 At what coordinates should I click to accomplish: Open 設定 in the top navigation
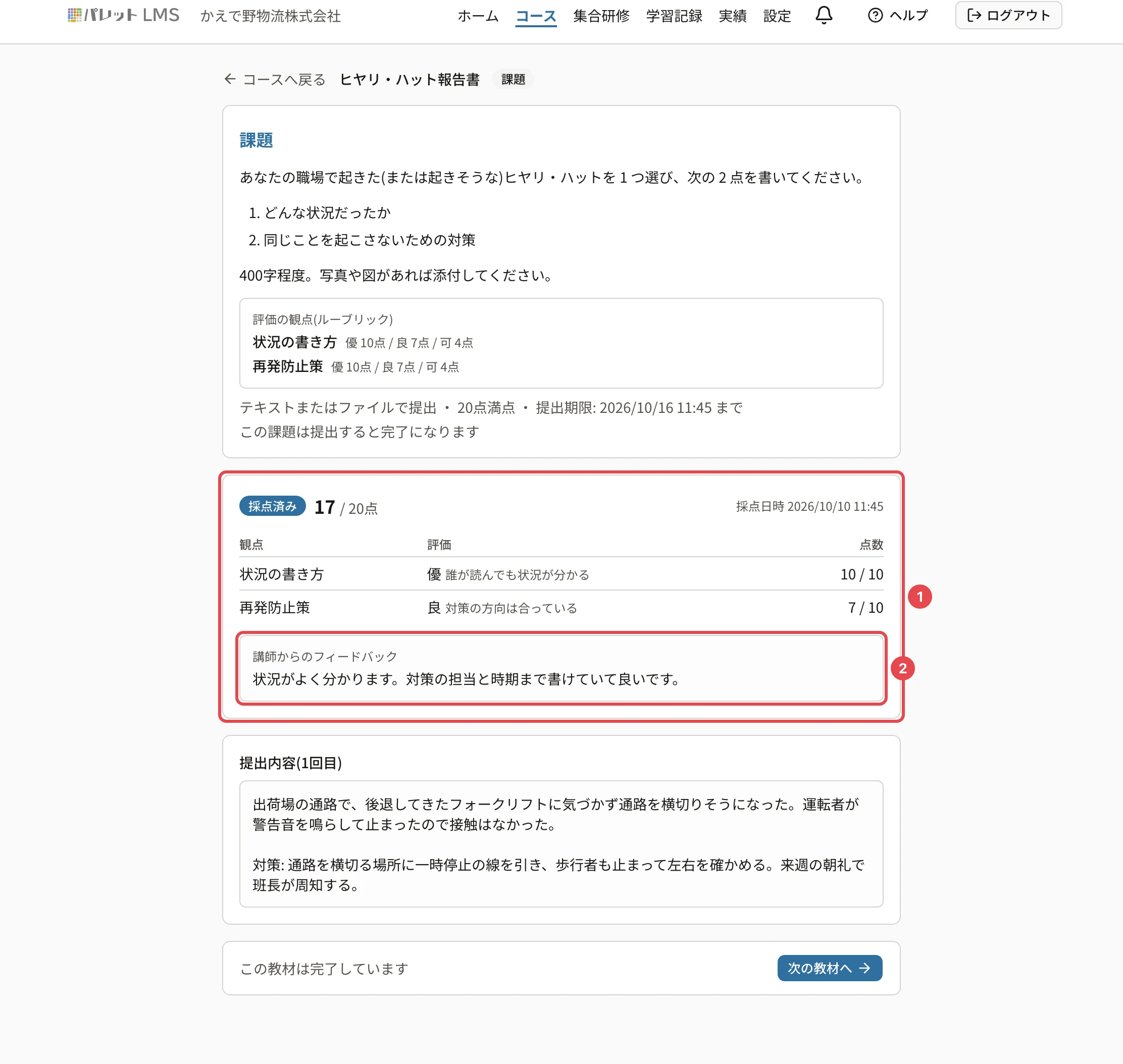coord(777,16)
